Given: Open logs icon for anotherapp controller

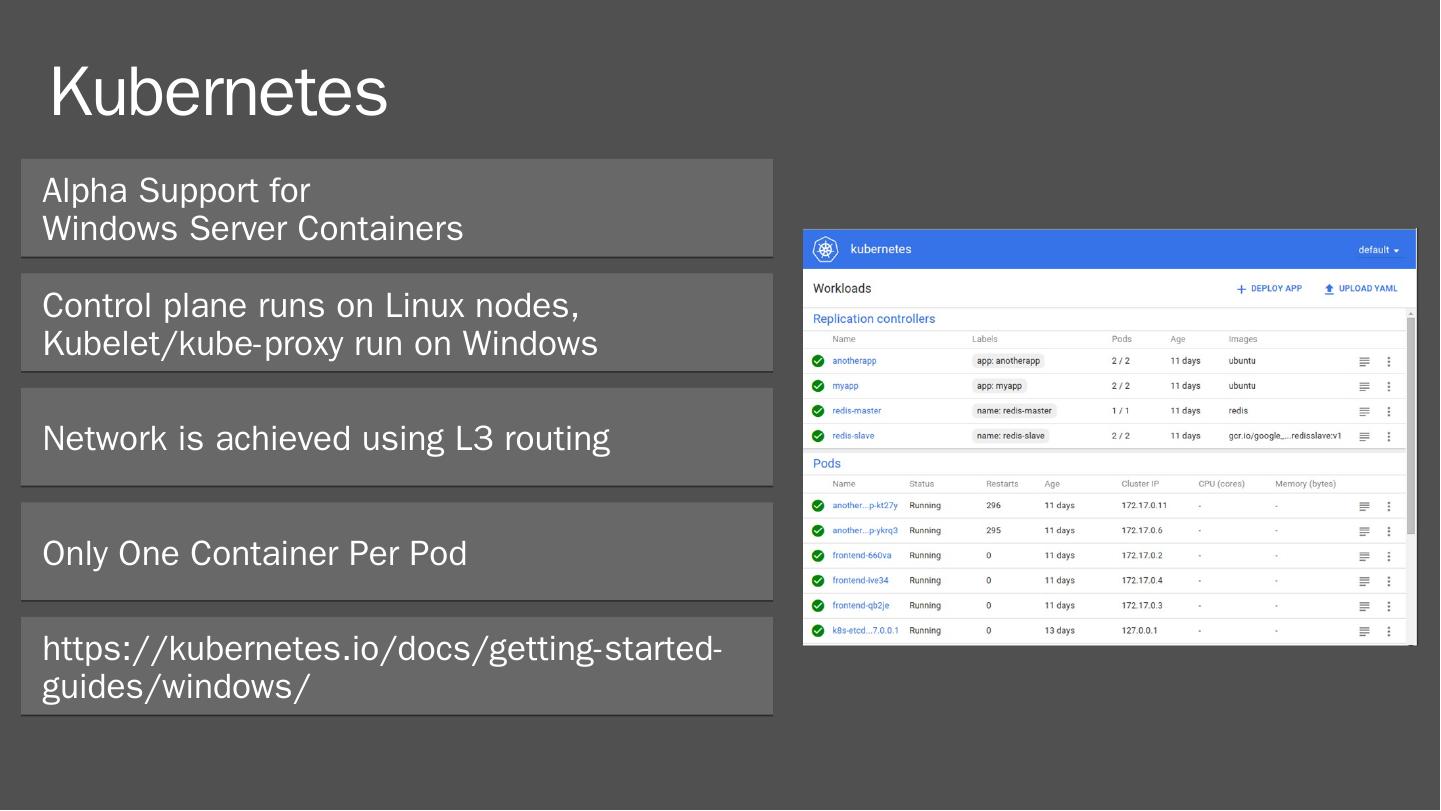Looking at the screenshot, I should [1364, 361].
